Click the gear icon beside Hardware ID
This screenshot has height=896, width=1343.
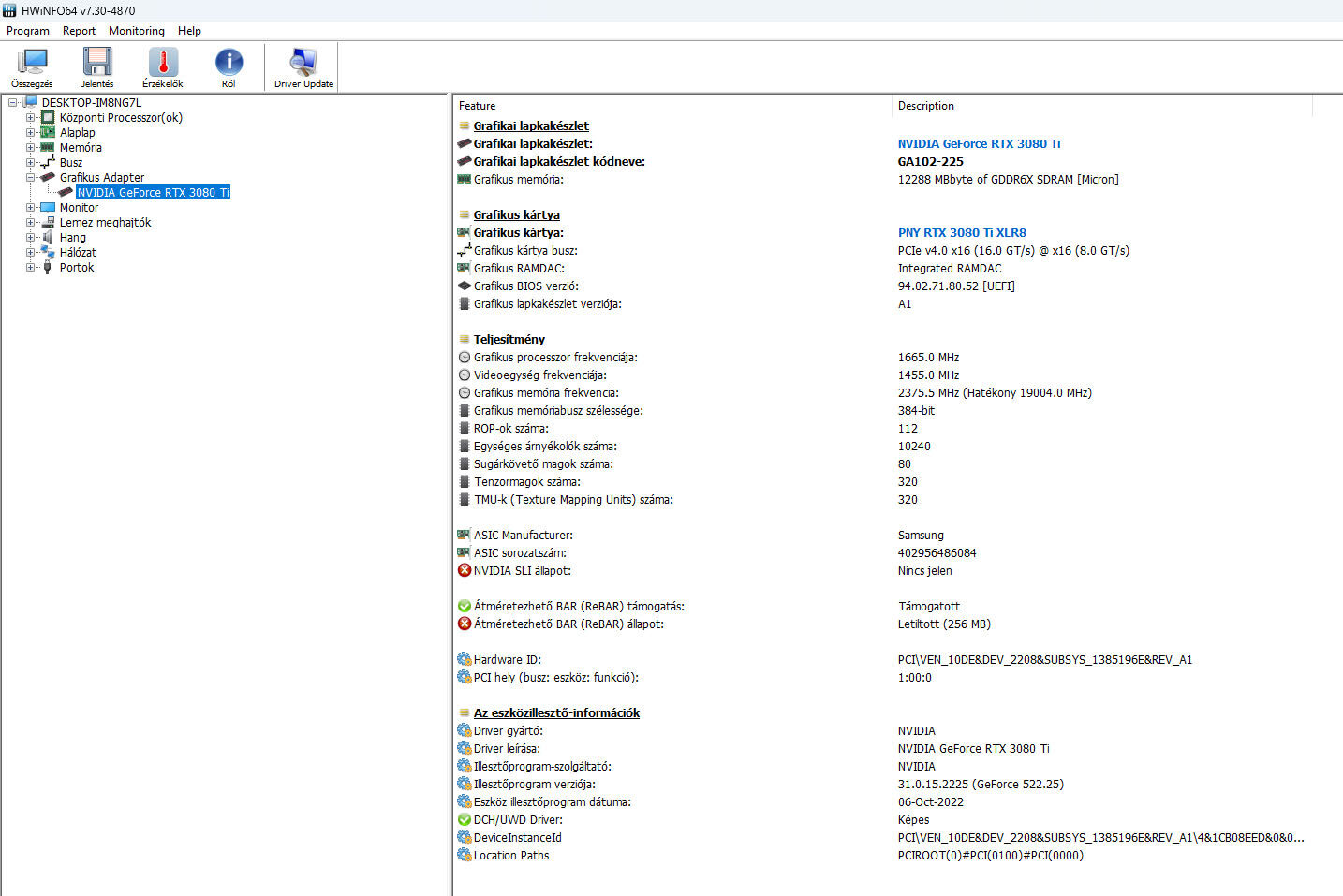[x=464, y=659]
